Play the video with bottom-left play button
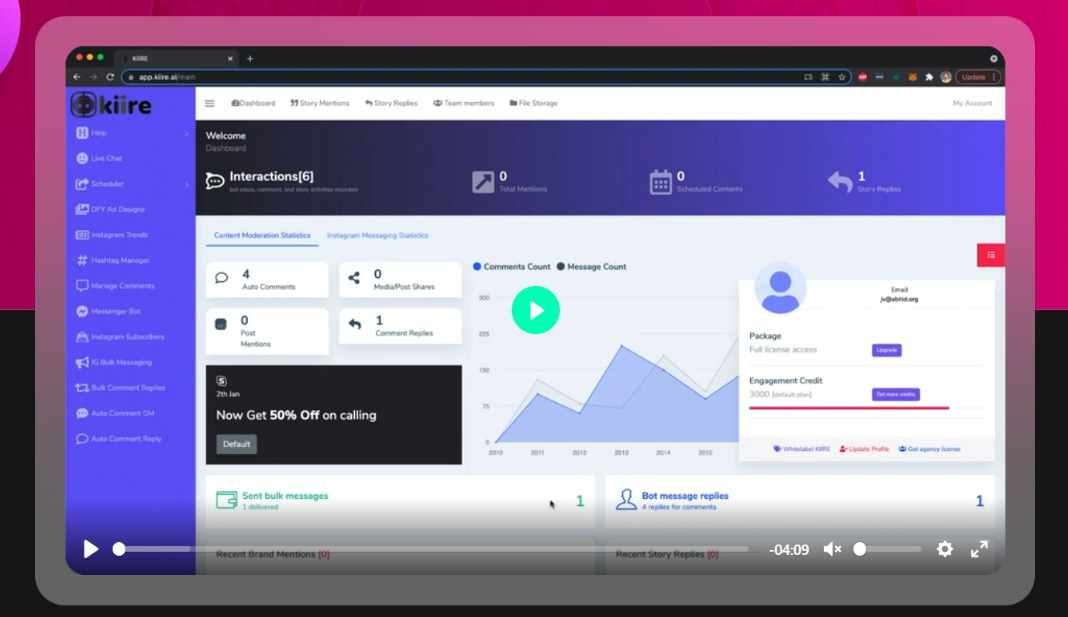1068x617 pixels. pos(91,549)
